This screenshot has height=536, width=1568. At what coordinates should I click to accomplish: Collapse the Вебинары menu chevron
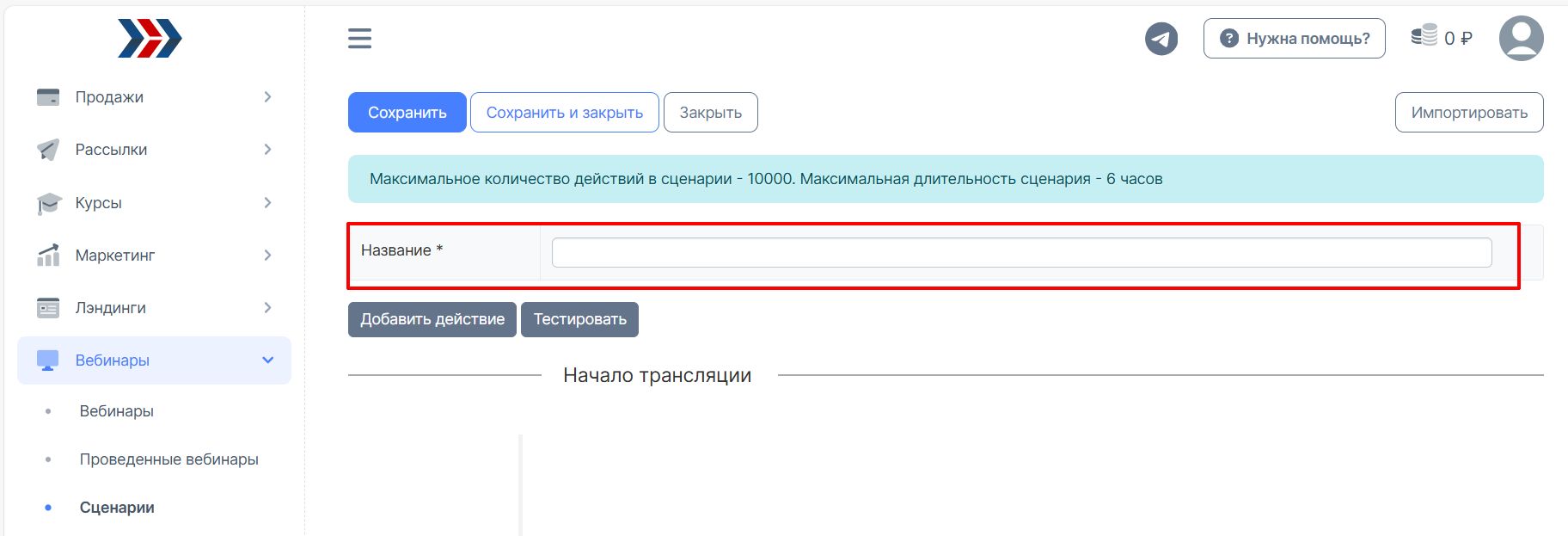tap(267, 360)
